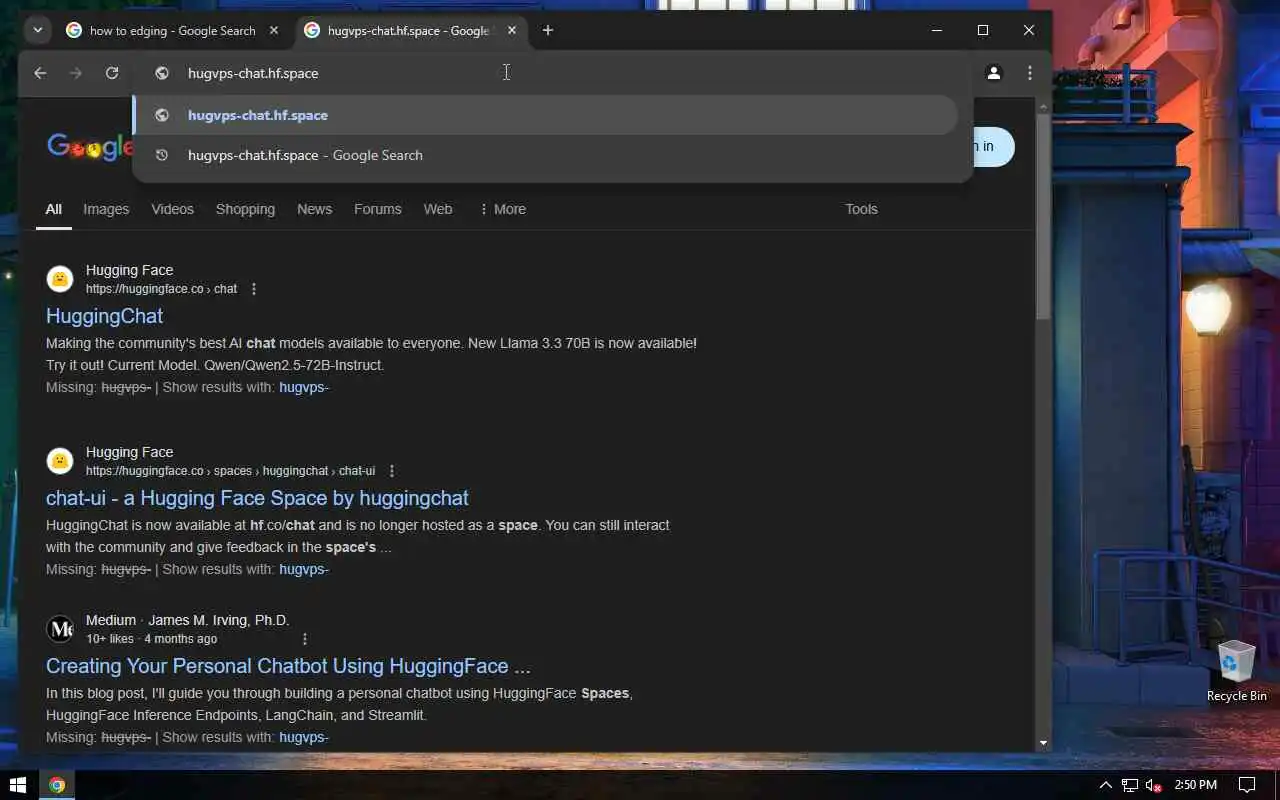This screenshot has width=1280, height=800.
Task: Open options for Medium result
Action: [305, 639]
